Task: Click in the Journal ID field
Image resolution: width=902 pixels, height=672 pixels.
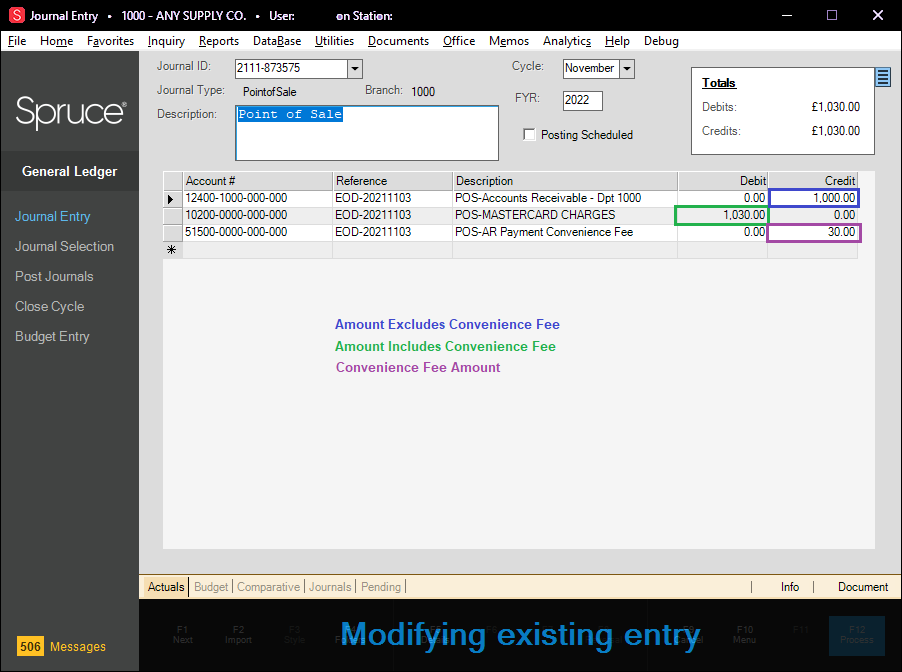Action: pos(291,68)
